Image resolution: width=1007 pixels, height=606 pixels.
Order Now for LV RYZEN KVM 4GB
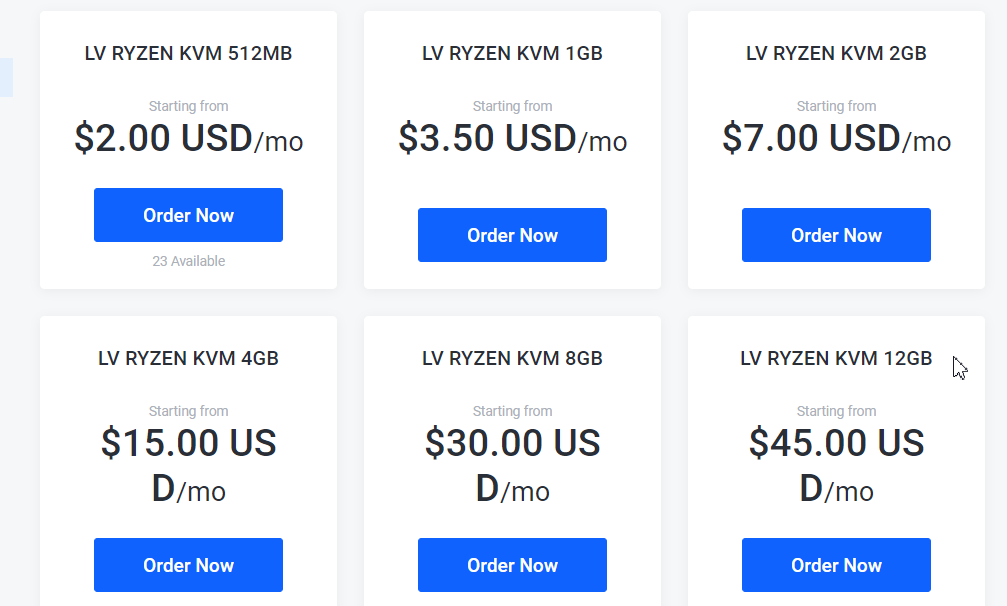[x=188, y=565]
